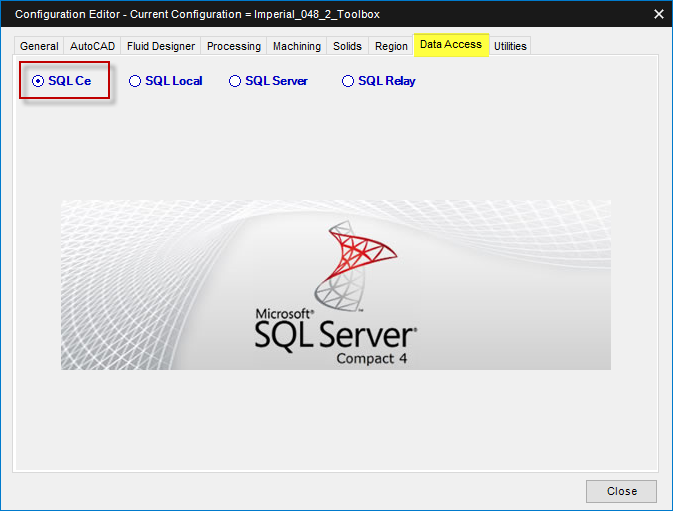This screenshot has width=673, height=511.
Task: Open the Processing tab
Action: coord(233,46)
